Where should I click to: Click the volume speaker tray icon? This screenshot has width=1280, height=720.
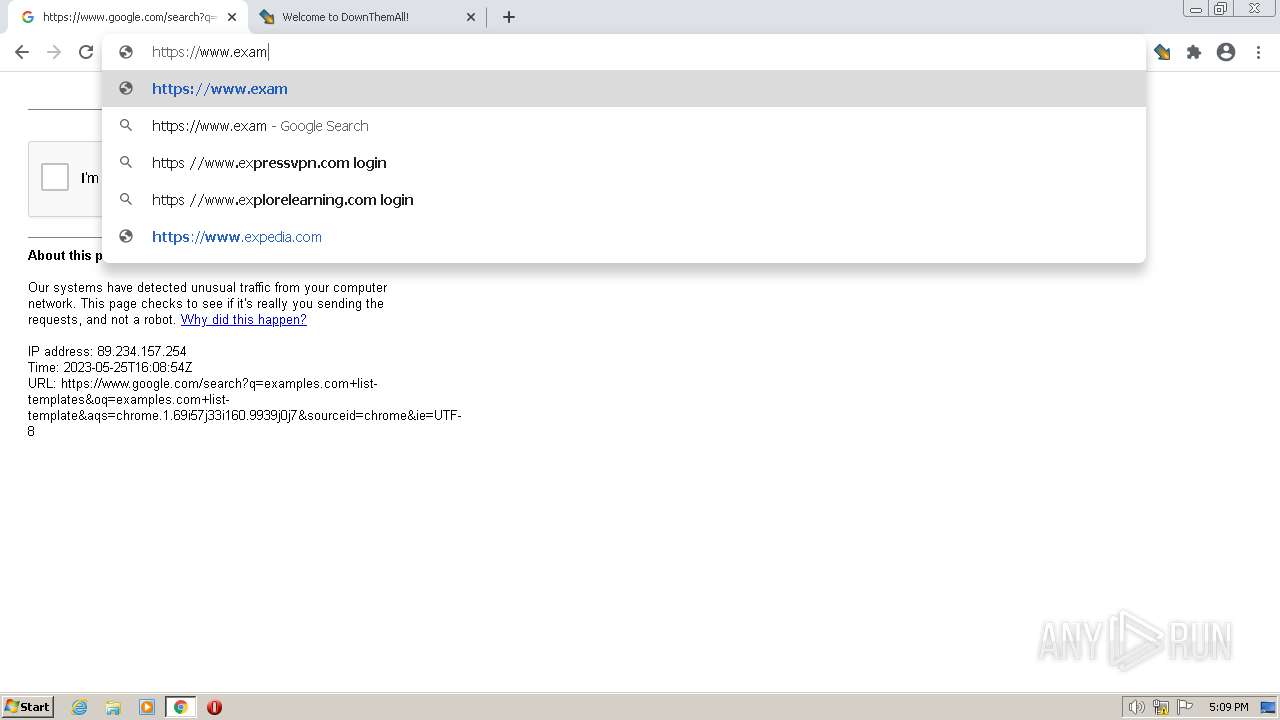click(1136, 707)
